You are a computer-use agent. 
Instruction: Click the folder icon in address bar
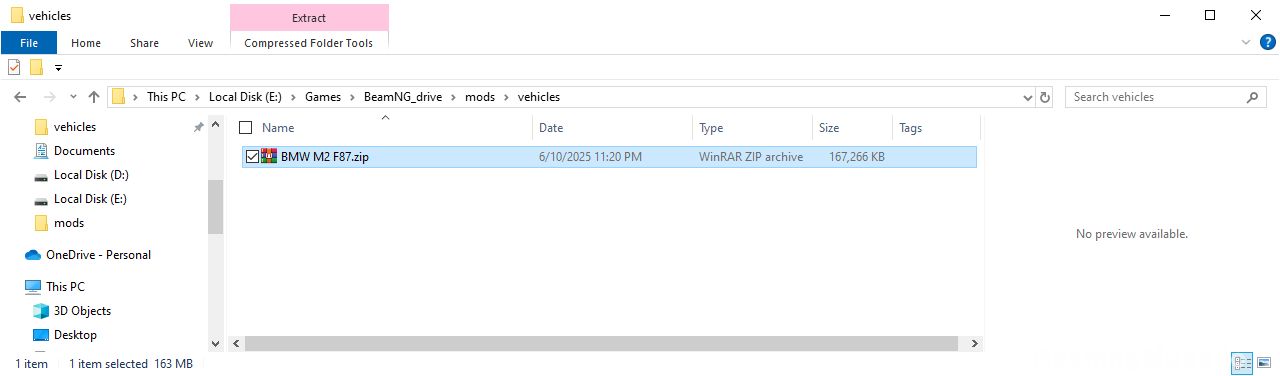pyautogui.click(x=119, y=97)
